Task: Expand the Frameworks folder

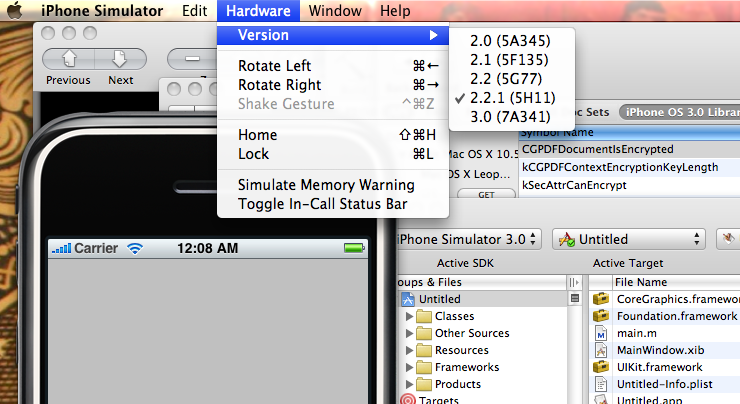Action: click(x=409, y=367)
